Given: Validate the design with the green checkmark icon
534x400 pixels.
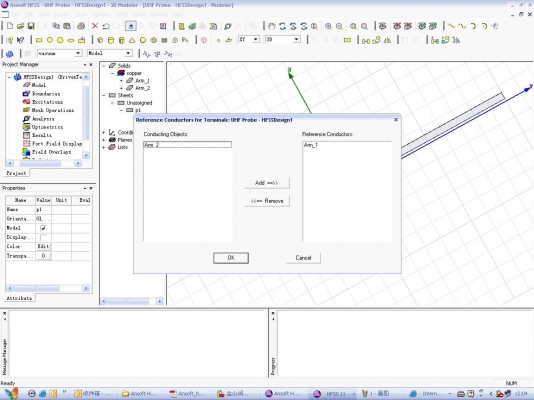Looking at the screenshot, I should click(x=192, y=26).
